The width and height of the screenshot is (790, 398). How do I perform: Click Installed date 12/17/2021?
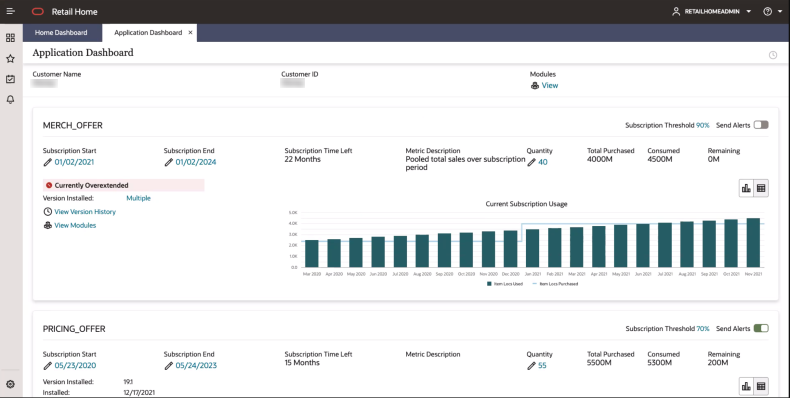coord(139,392)
